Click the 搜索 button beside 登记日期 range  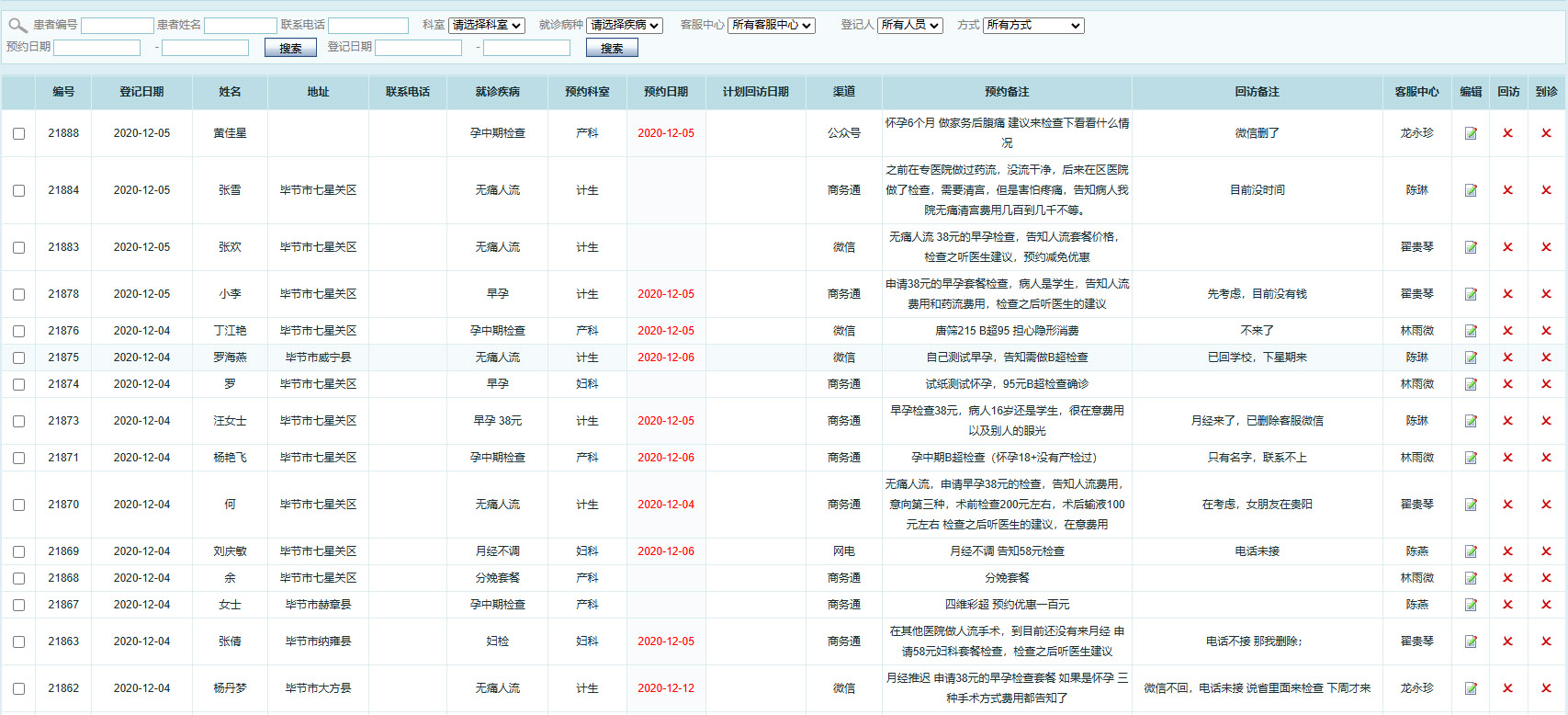612,48
